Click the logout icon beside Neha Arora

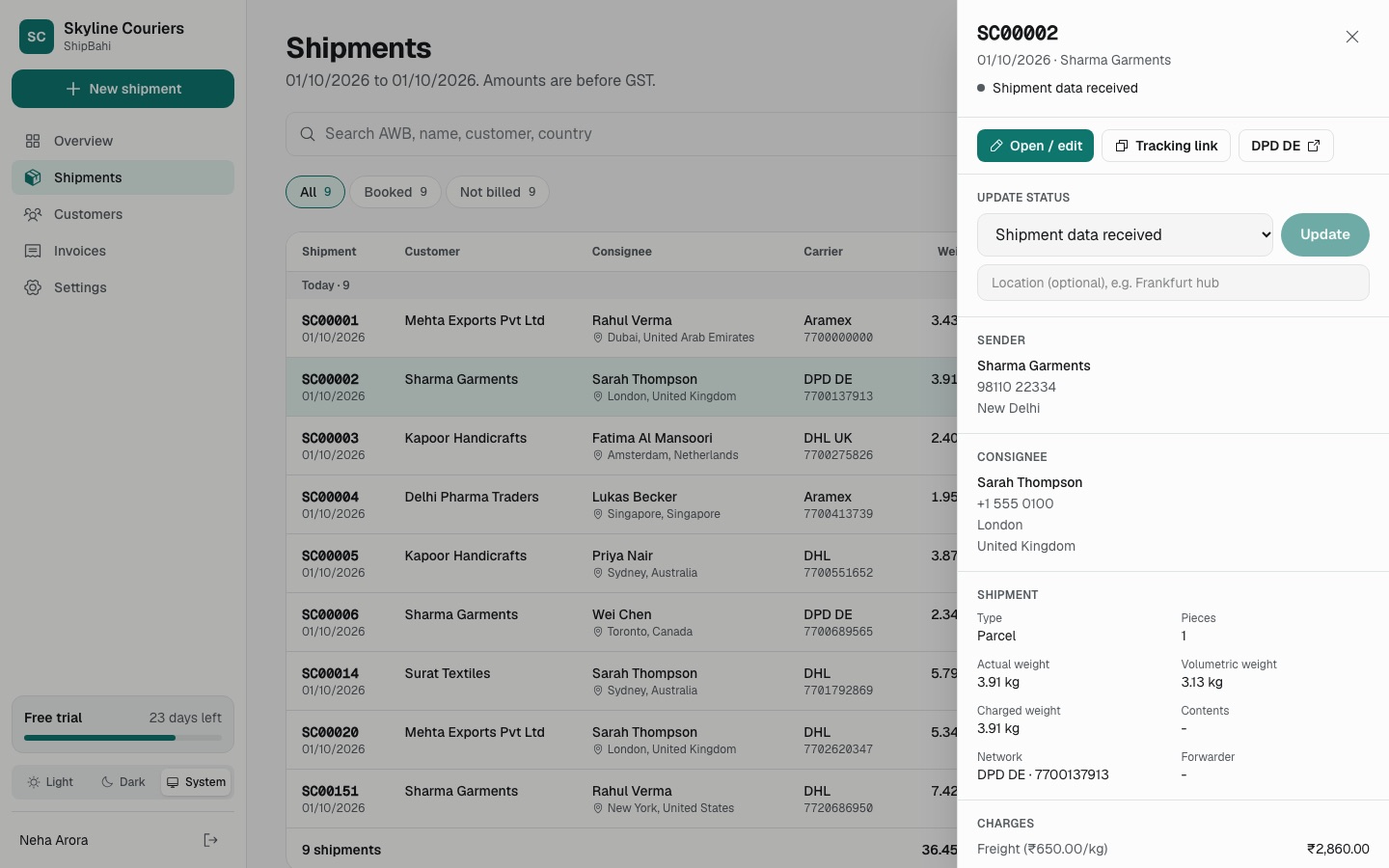[210, 840]
